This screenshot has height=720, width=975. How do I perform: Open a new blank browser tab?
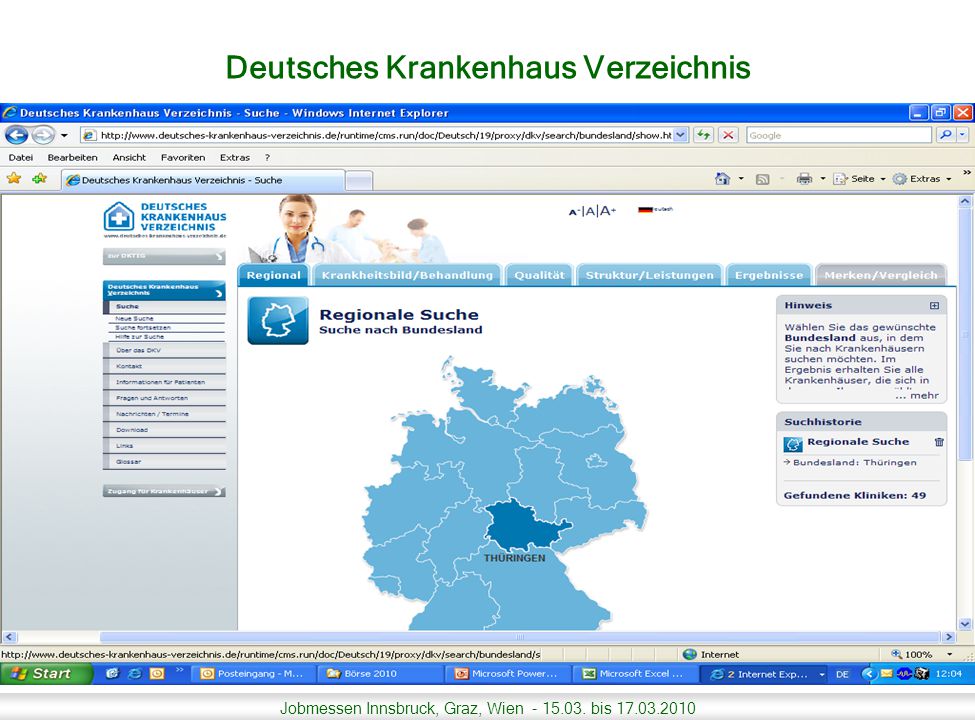click(x=359, y=180)
